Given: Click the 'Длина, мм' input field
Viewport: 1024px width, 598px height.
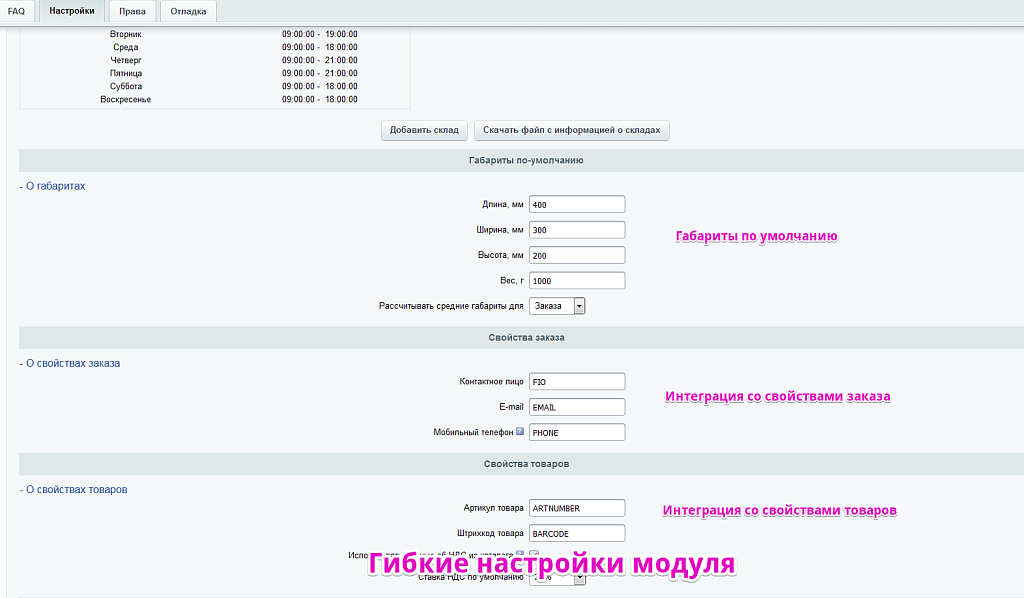Looking at the screenshot, I should pyautogui.click(x=576, y=203).
